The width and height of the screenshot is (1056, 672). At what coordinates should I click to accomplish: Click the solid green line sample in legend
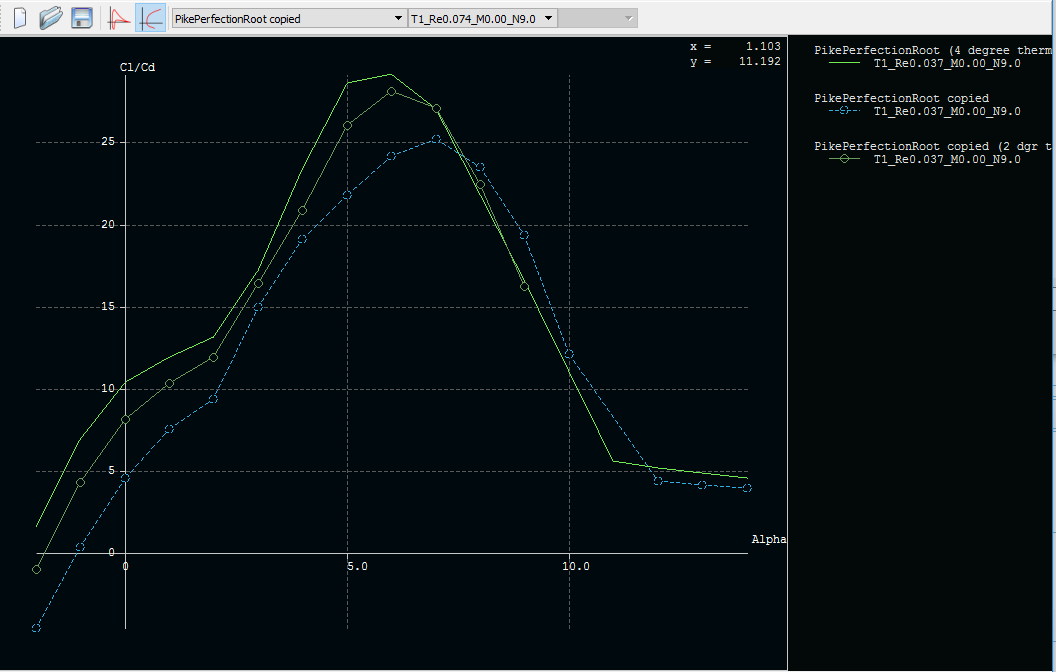844,63
